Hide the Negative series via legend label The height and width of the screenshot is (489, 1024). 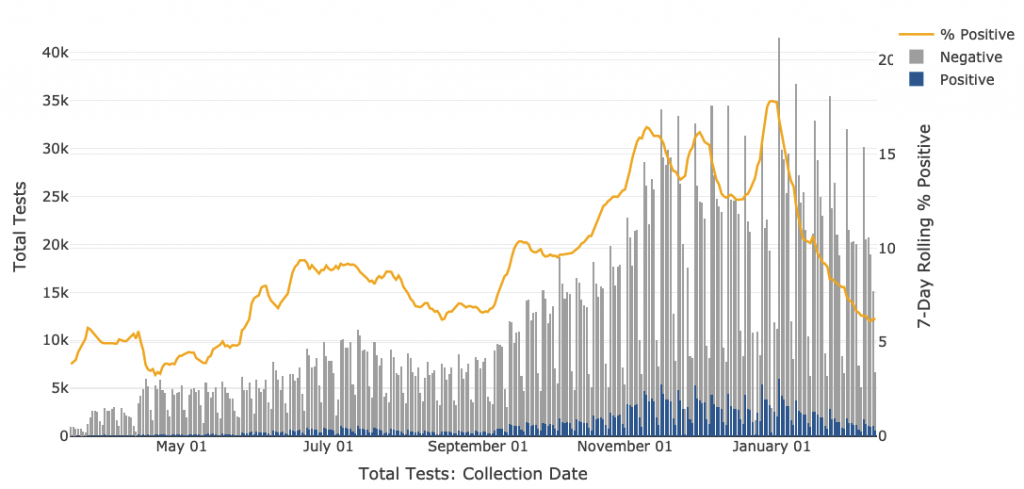pos(971,58)
